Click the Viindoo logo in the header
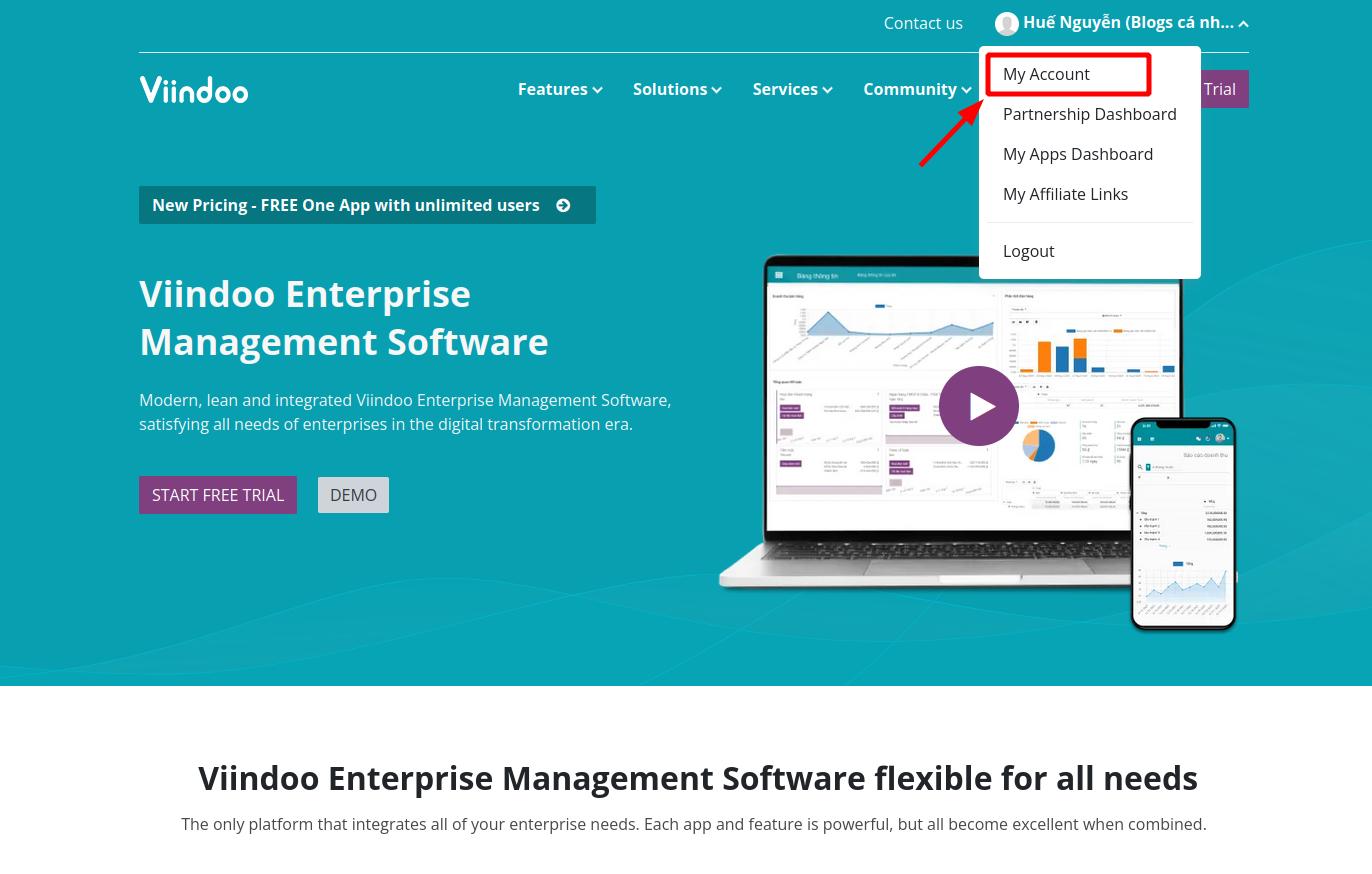Image resolution: width=1372 pixels, height=874 pixels. click(x=193, y=89)
